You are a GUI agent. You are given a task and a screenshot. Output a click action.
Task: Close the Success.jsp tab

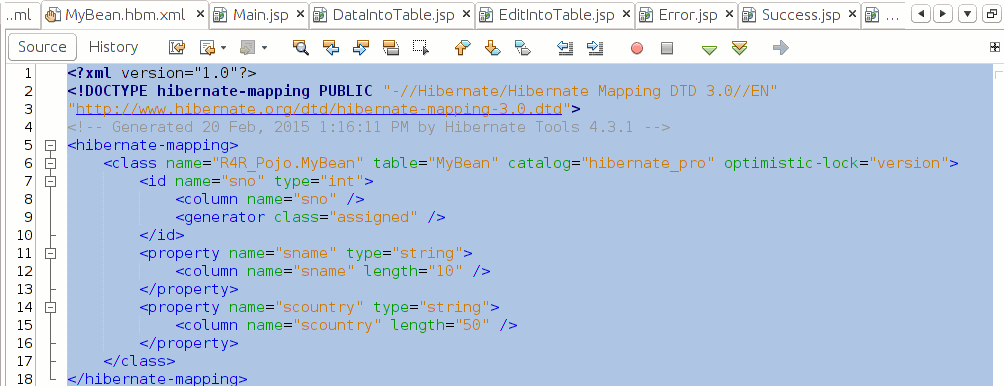pos(852,15)
